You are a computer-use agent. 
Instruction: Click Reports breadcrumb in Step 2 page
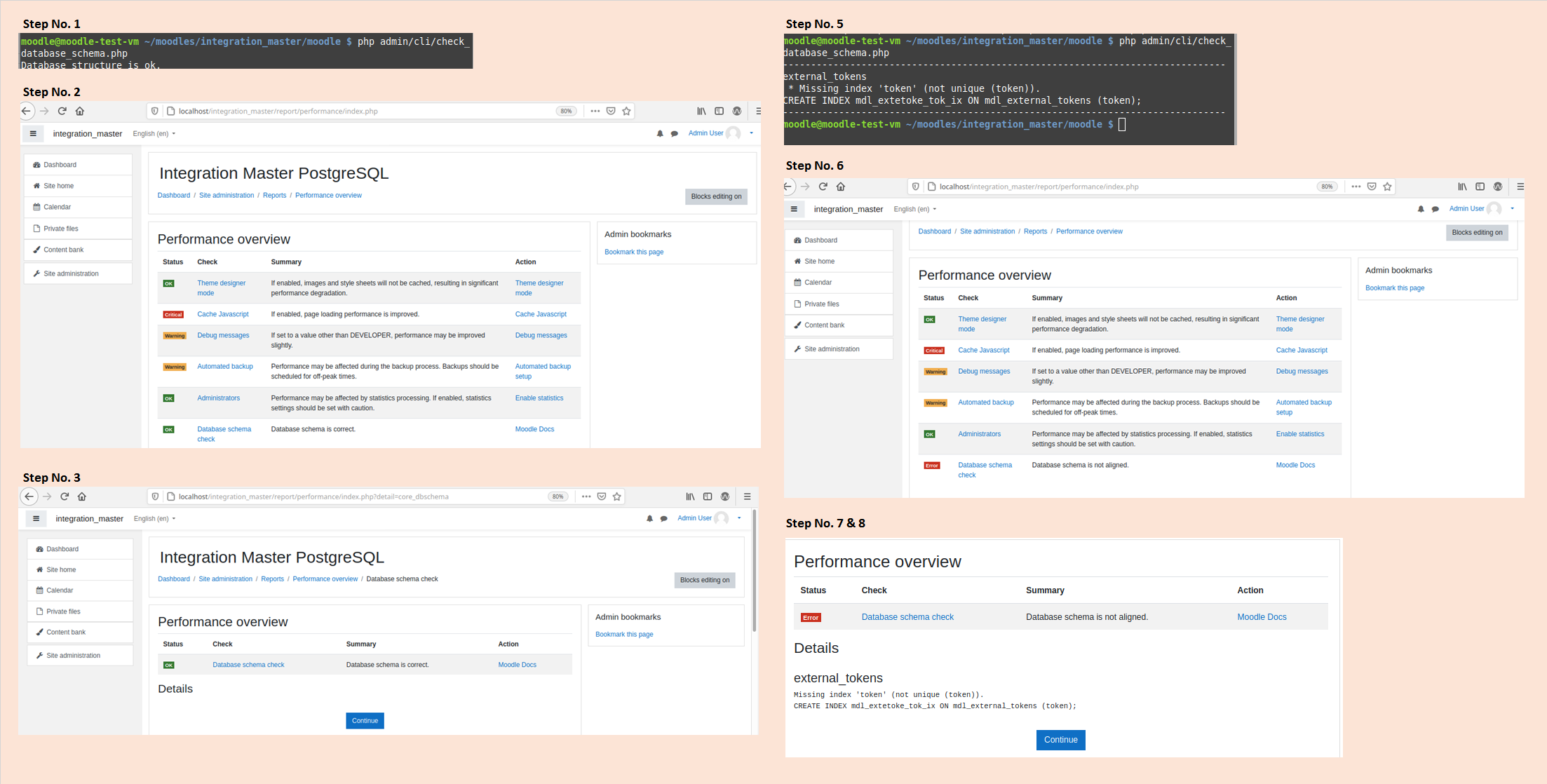pyautogui.click(x=274, y=196)
